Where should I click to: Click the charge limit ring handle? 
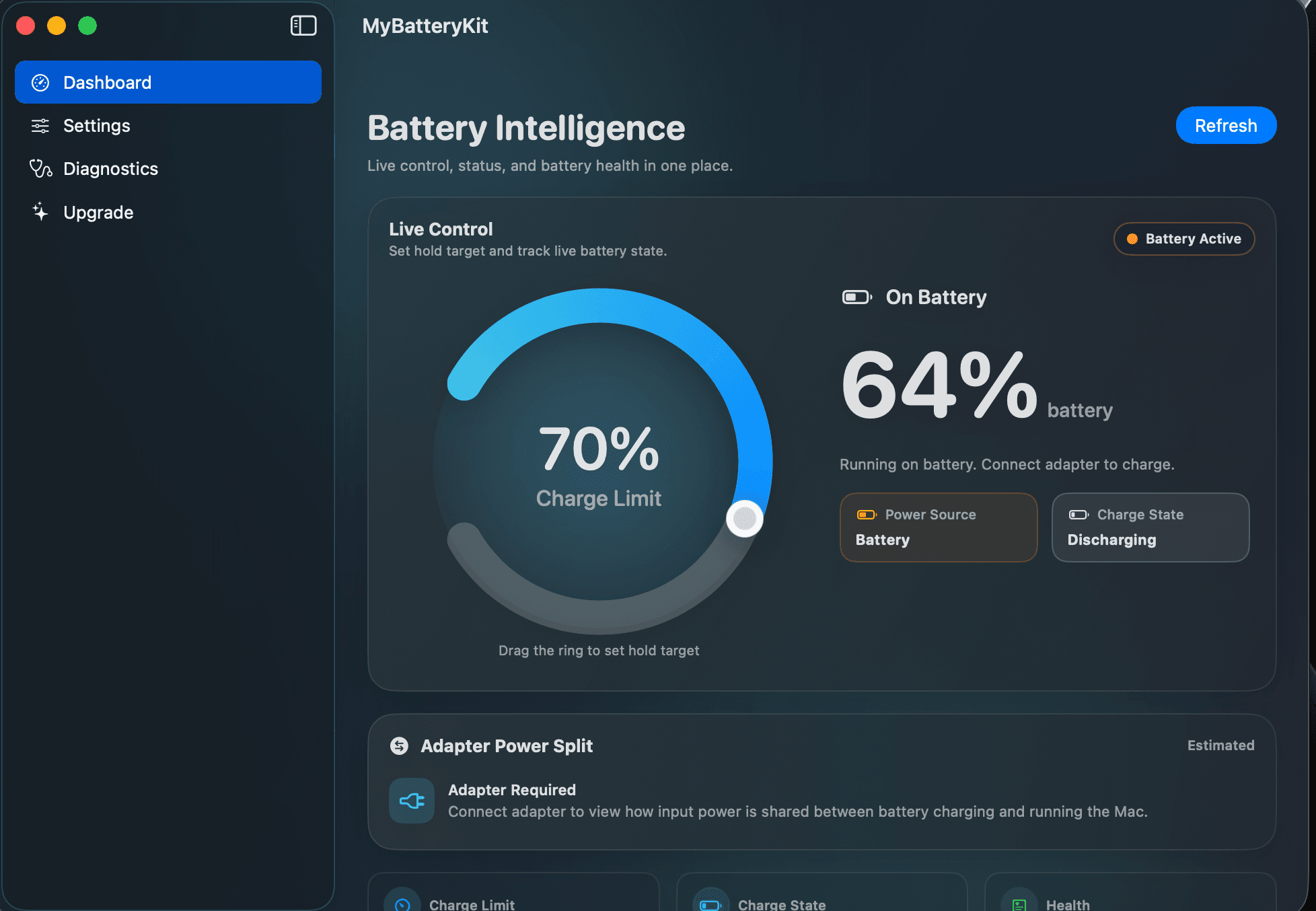click(745, 518)
